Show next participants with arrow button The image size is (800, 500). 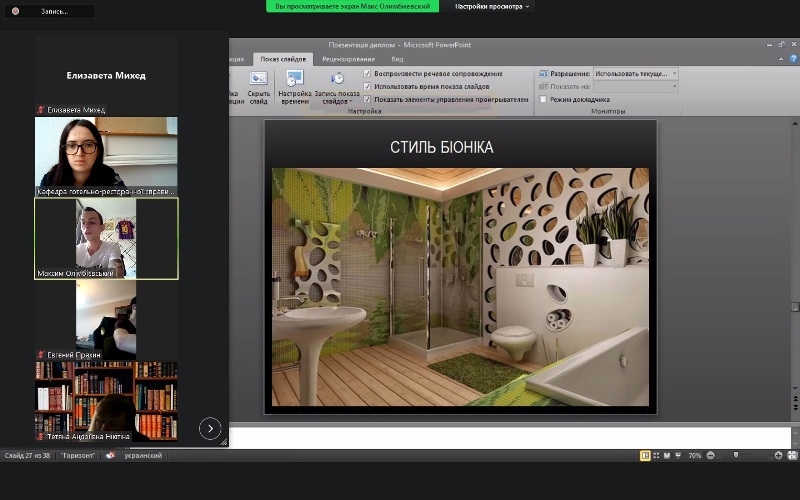210,429
